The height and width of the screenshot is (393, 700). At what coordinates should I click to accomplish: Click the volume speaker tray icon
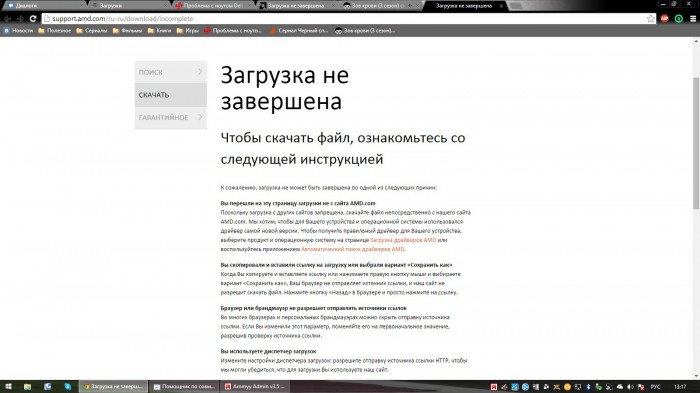[630, 387]
